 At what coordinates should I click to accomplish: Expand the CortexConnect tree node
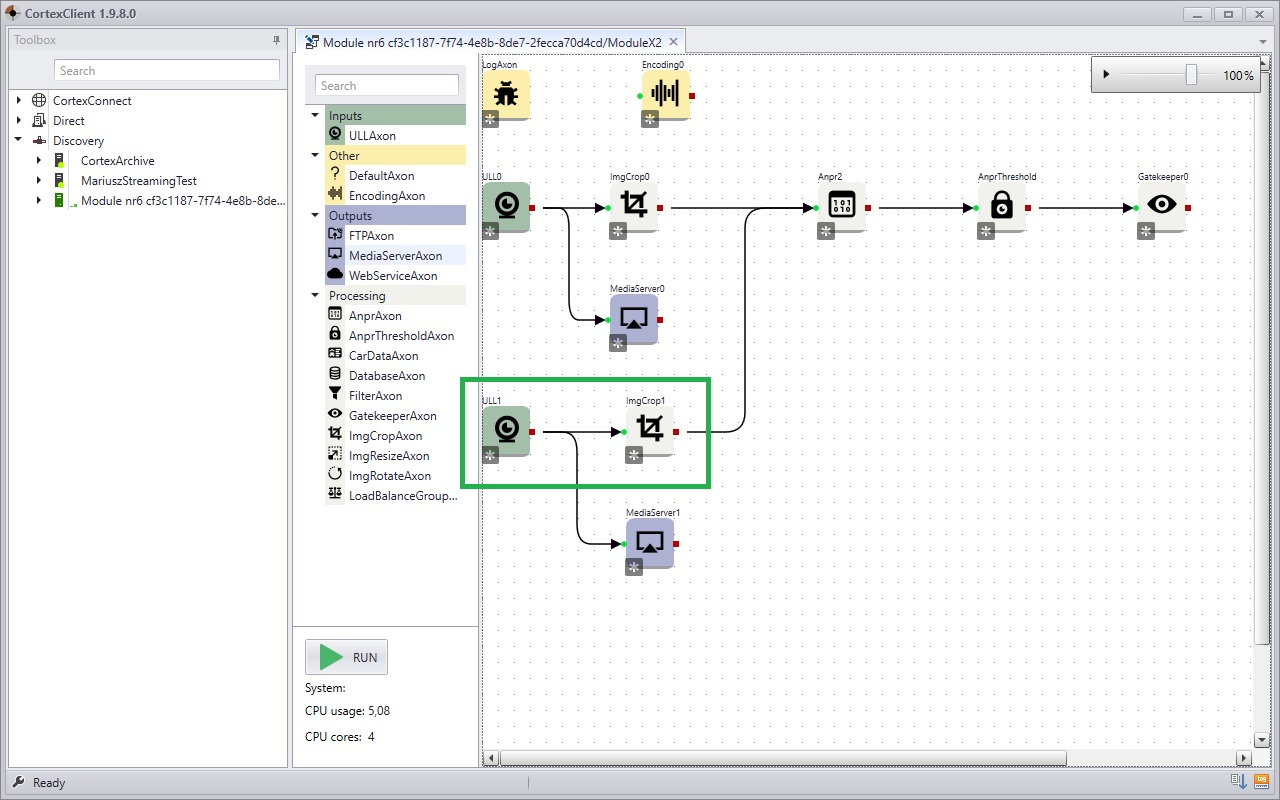[19, 100]
